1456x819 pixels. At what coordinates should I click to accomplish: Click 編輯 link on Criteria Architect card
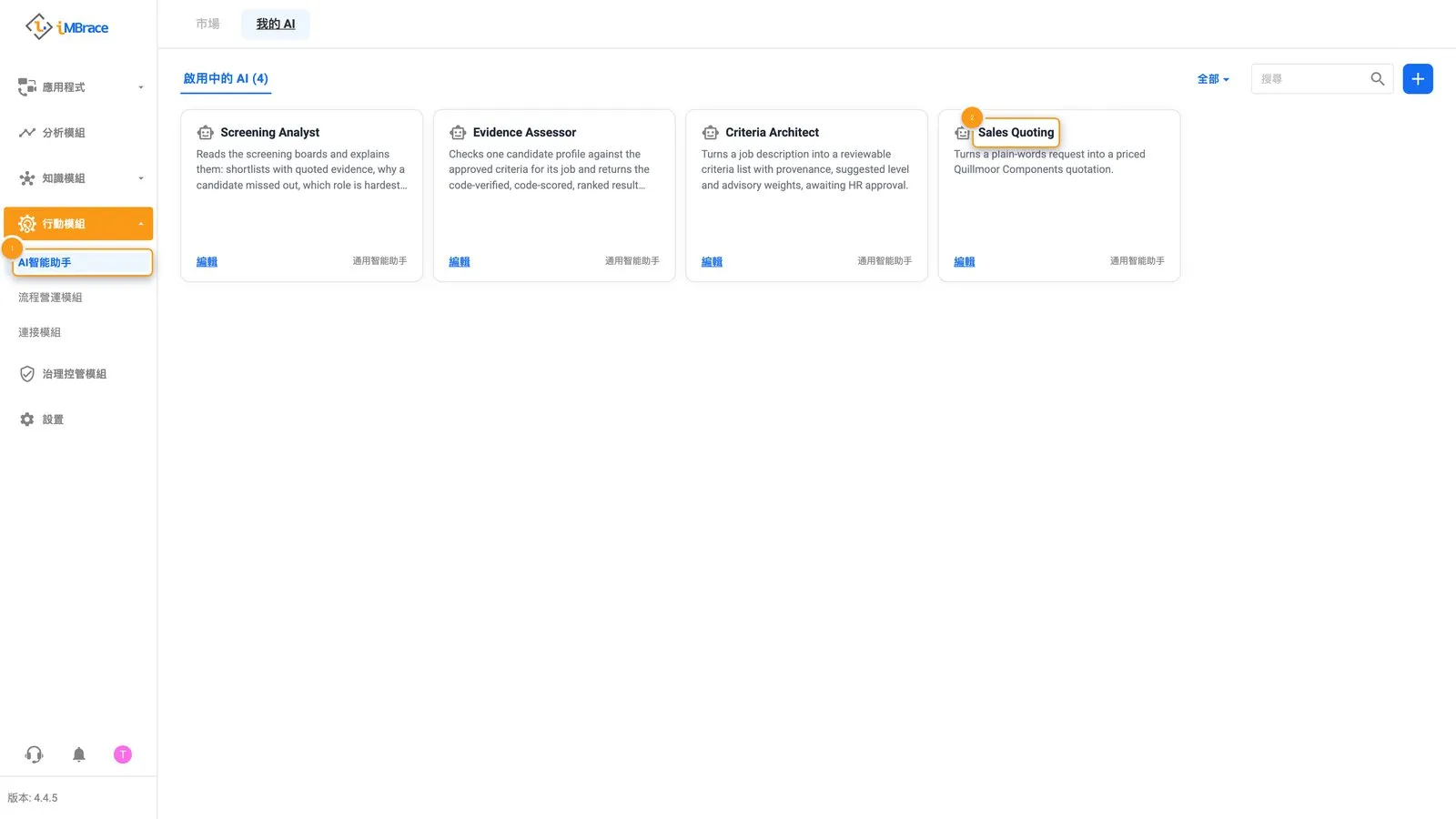[x=712, y=262]
